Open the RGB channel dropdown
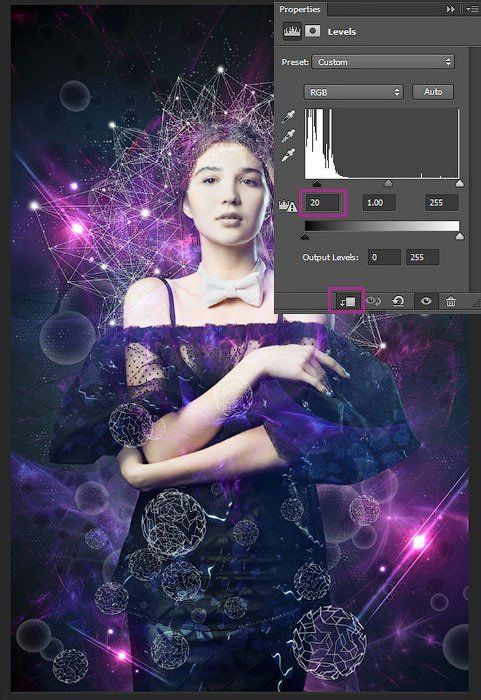This screenshot has height=700, width=481. tap(354, 92)
